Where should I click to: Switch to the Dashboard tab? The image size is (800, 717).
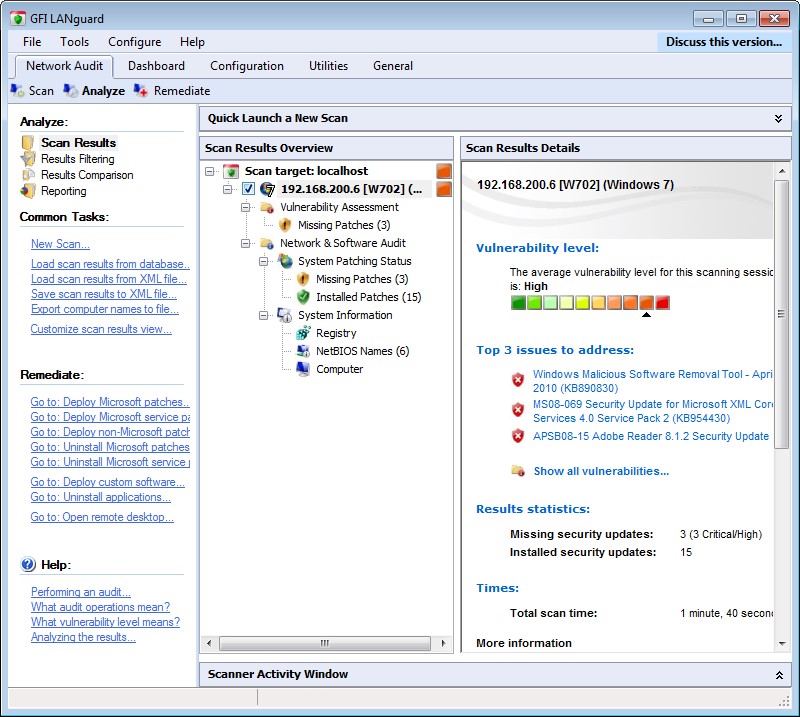pos(156,66)
